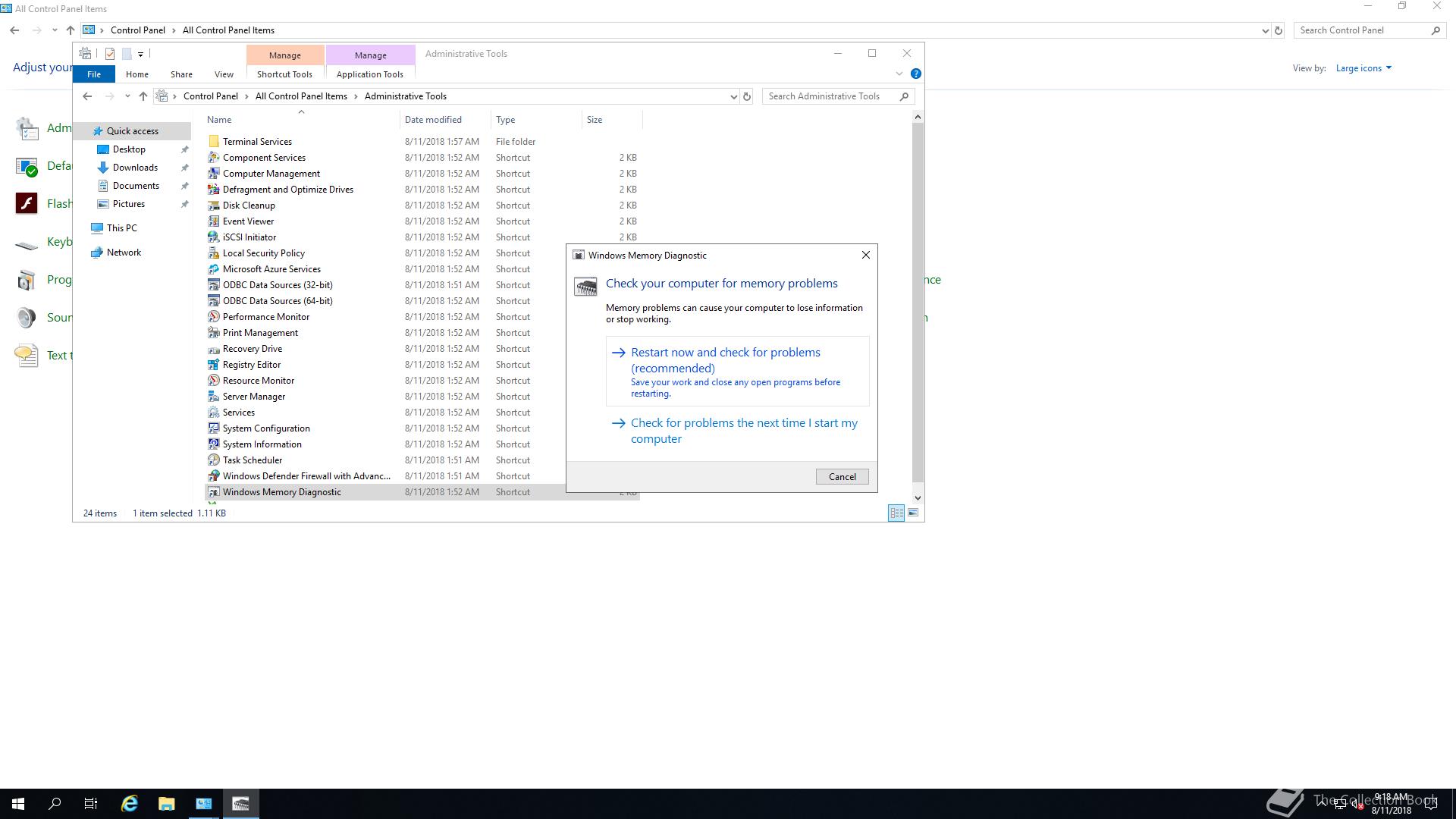Select the Print Management icon

[214, 332]
